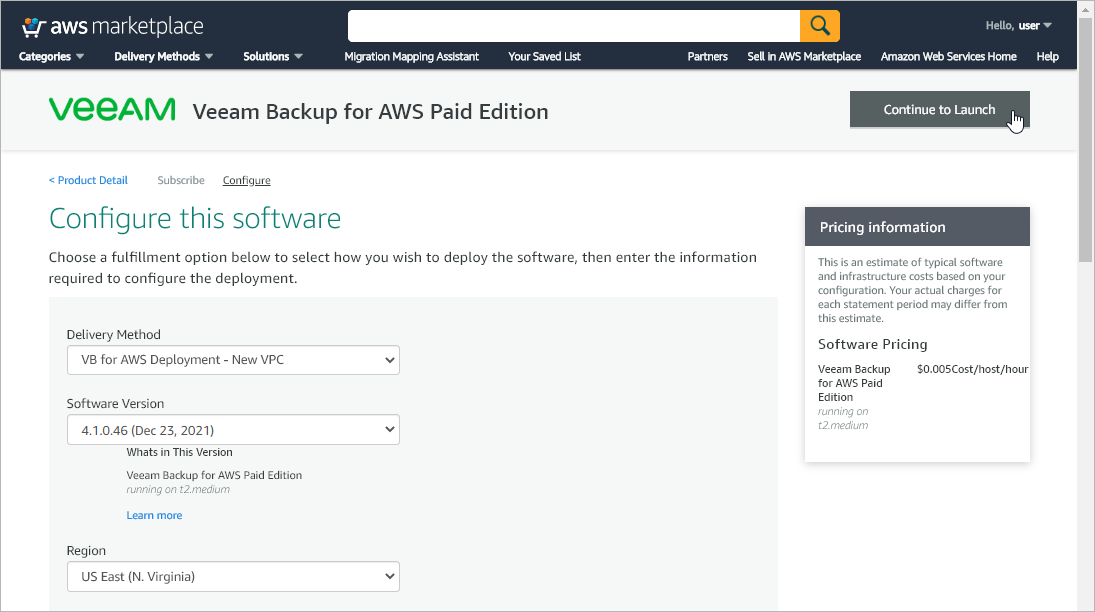The image size is (1095, 612).
Task: Click the Veeam logo
Action: tap(112, 110)
